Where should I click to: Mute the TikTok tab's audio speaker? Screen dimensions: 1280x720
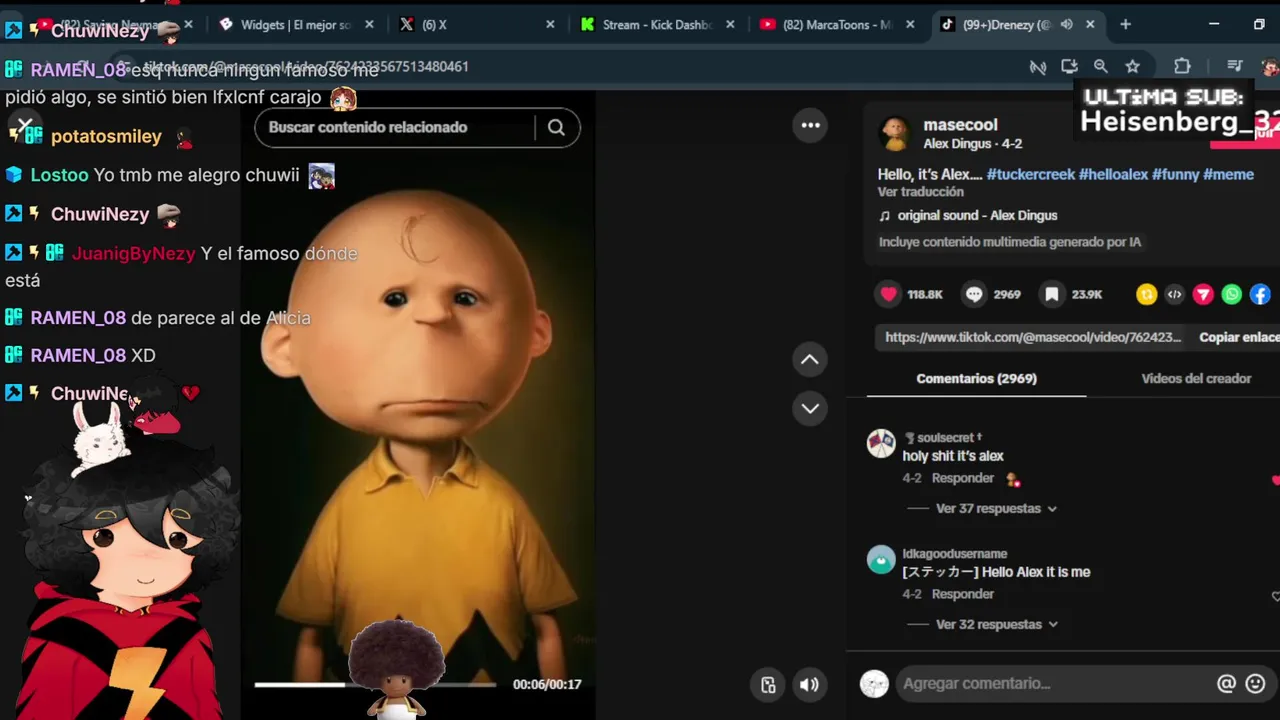coord(1066,24)
